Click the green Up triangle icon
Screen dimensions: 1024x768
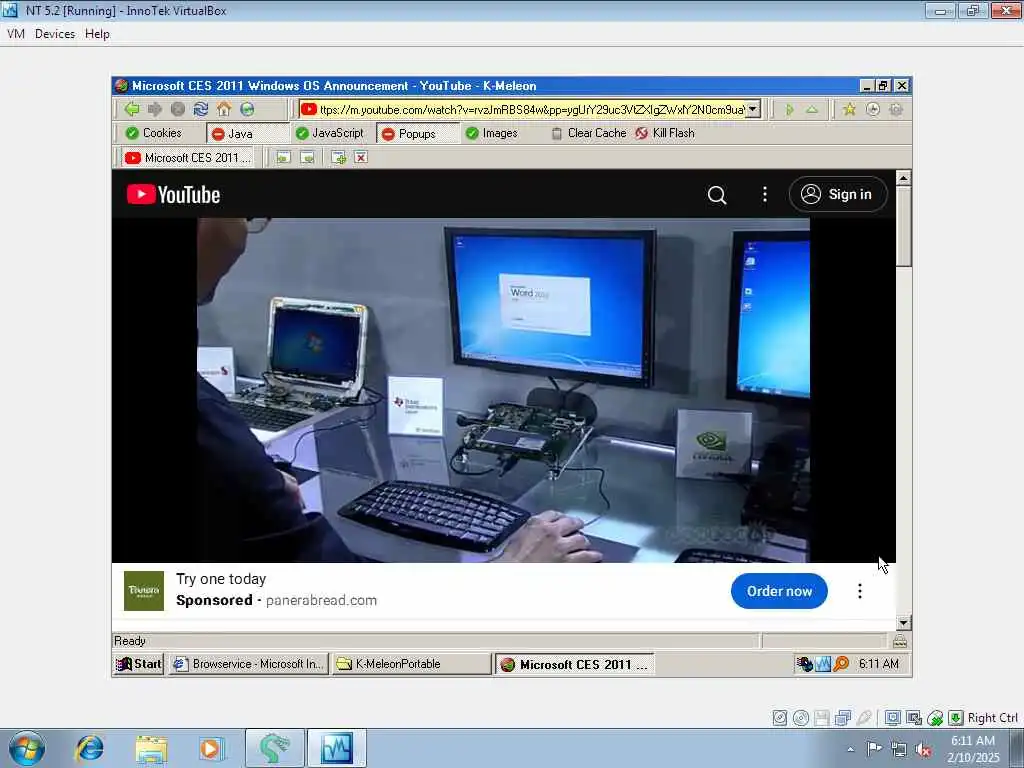point(812,110)
